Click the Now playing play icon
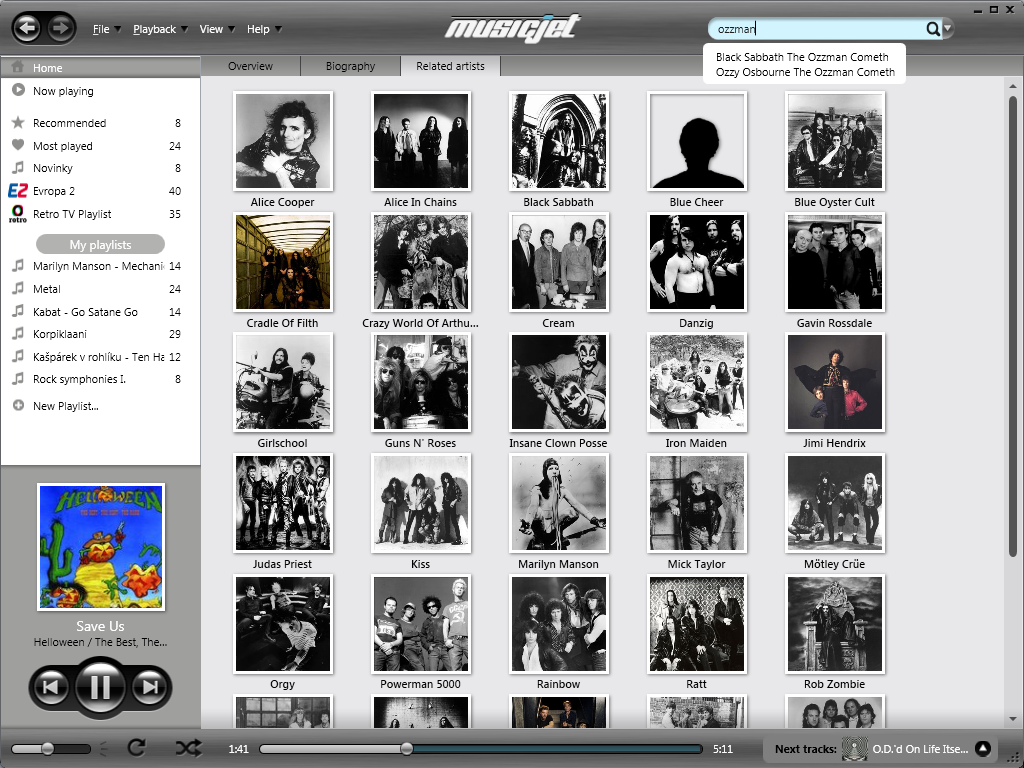Viewport: 1024px width, 768px height. 18,90
